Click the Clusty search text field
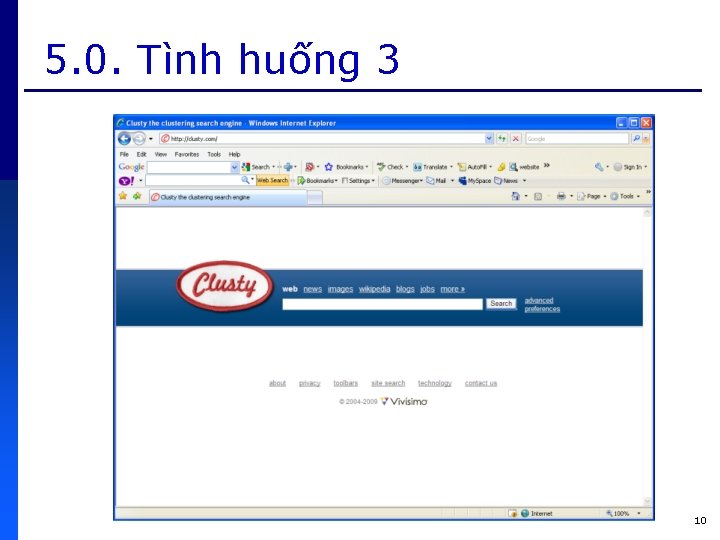 pyautogui.click(x=382, y=304)
